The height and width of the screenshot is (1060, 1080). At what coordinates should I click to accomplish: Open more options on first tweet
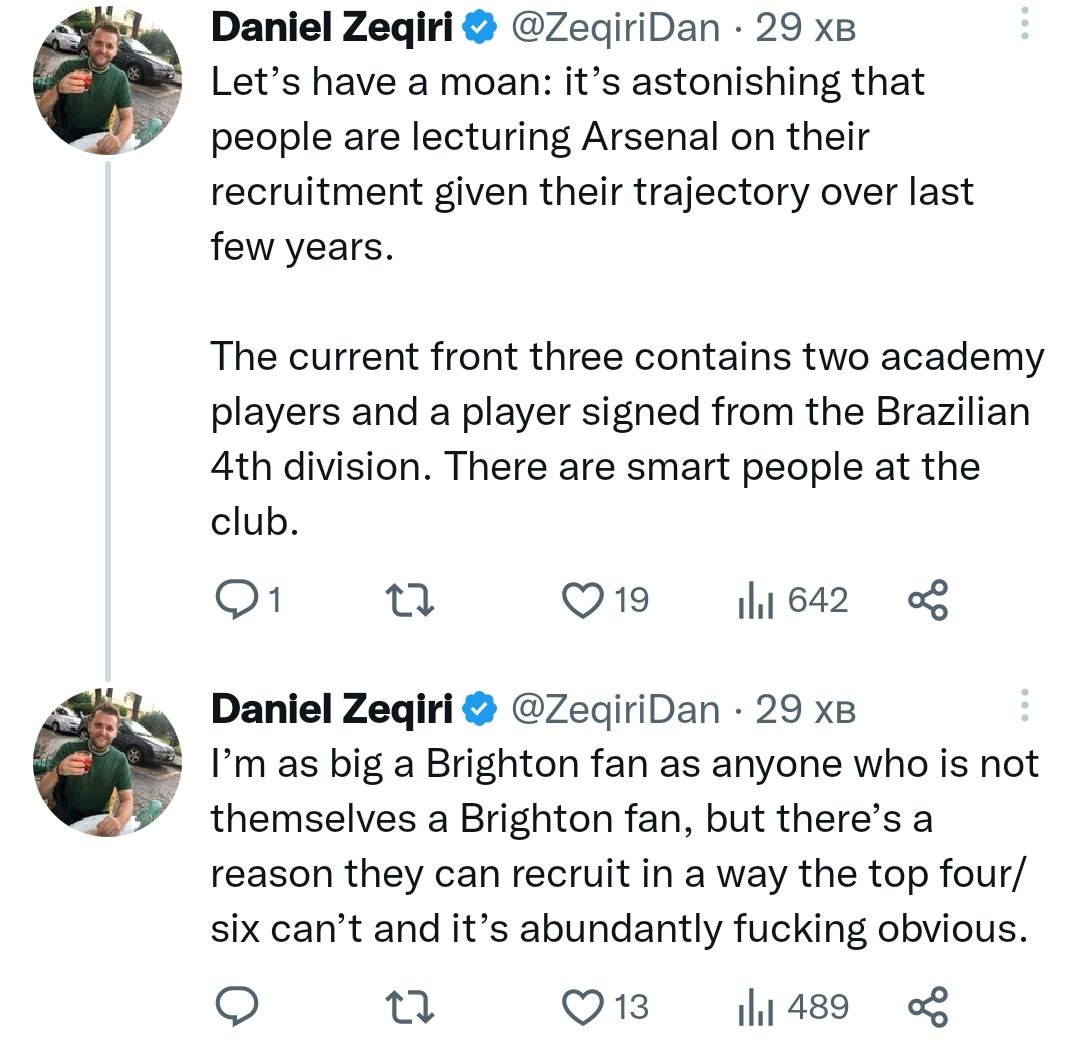tap(1024, 26)
